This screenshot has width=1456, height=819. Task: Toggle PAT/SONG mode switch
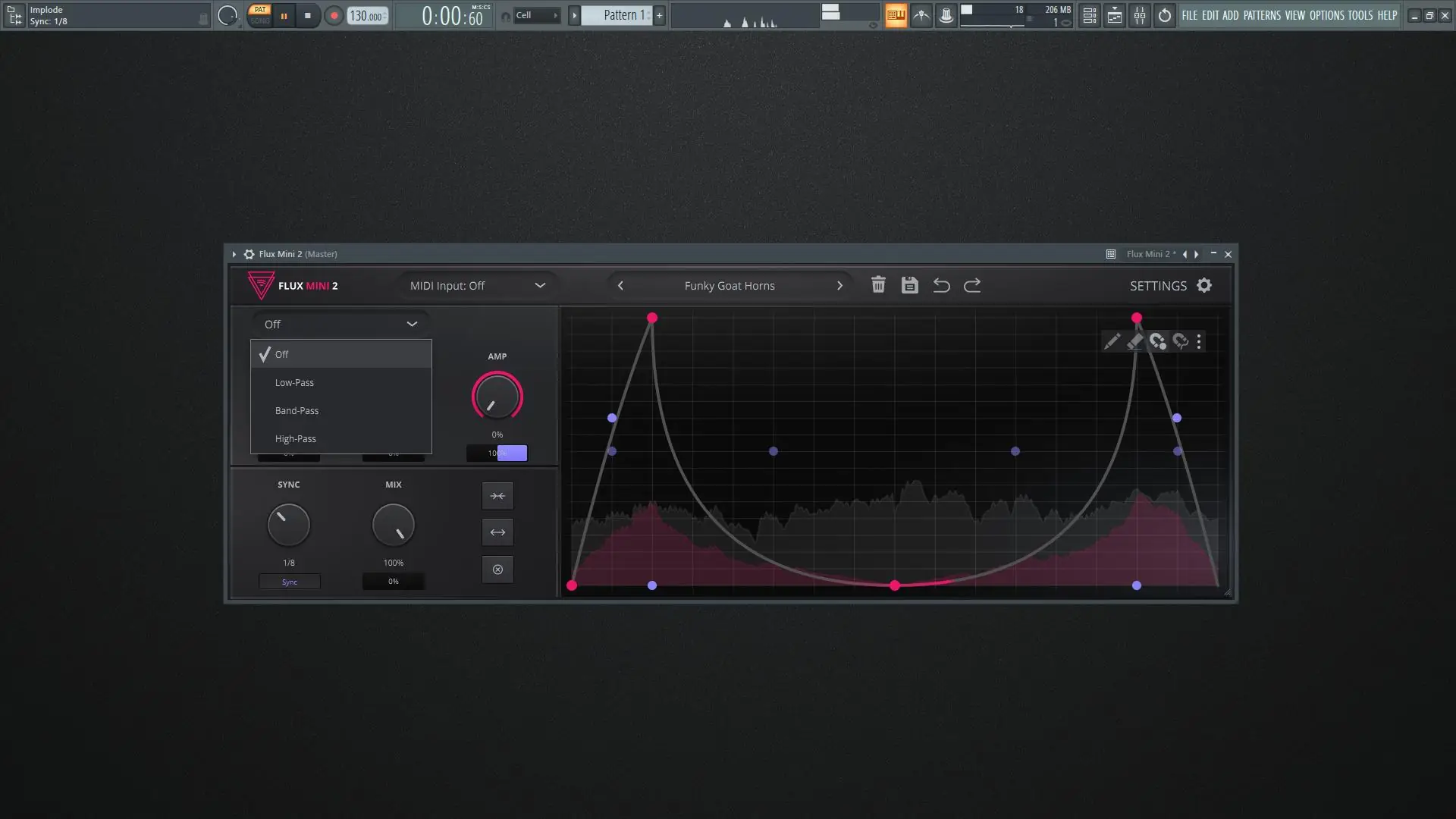[260, 15]
